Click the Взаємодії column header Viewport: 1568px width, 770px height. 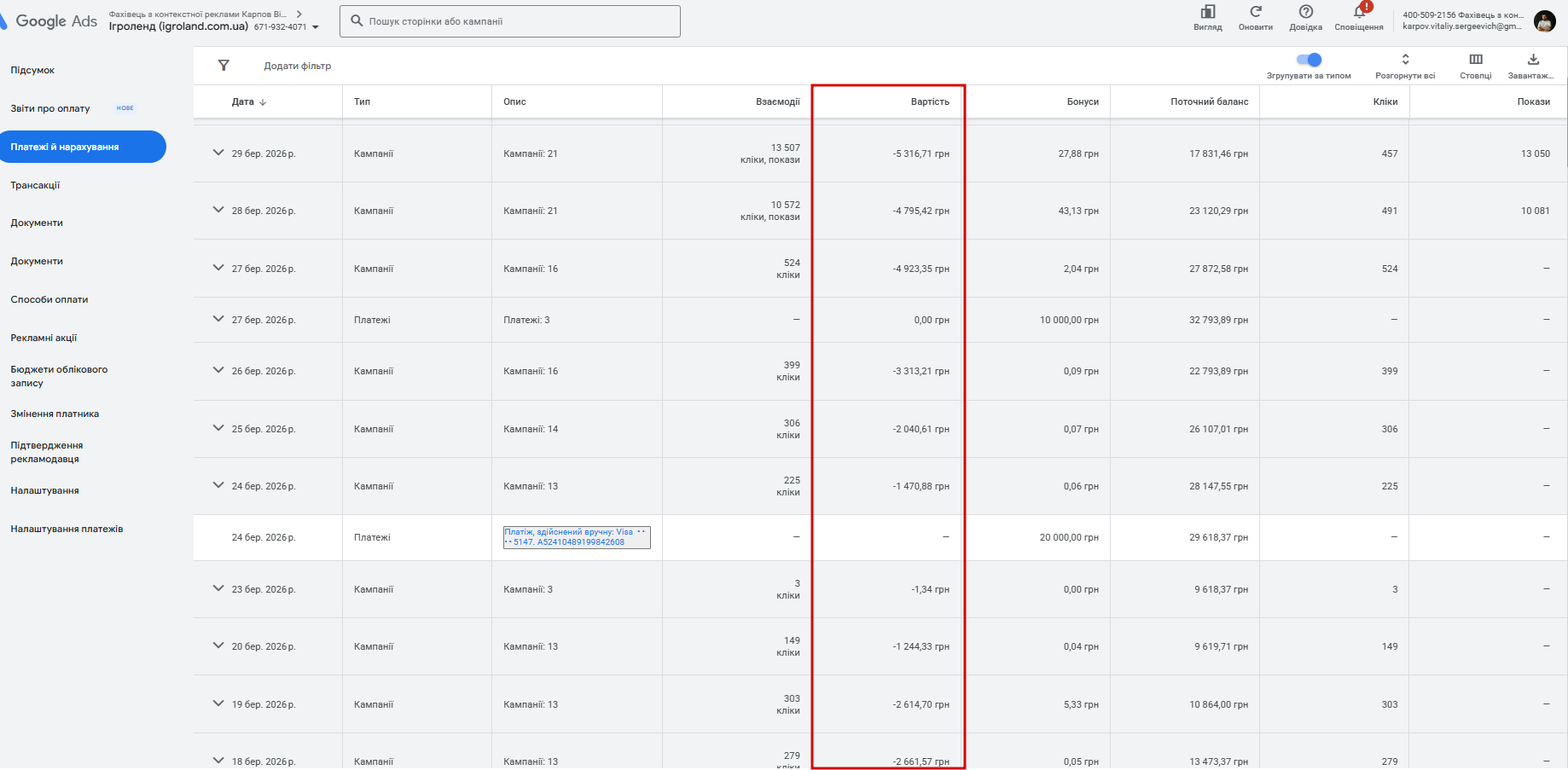pos(778,101)
